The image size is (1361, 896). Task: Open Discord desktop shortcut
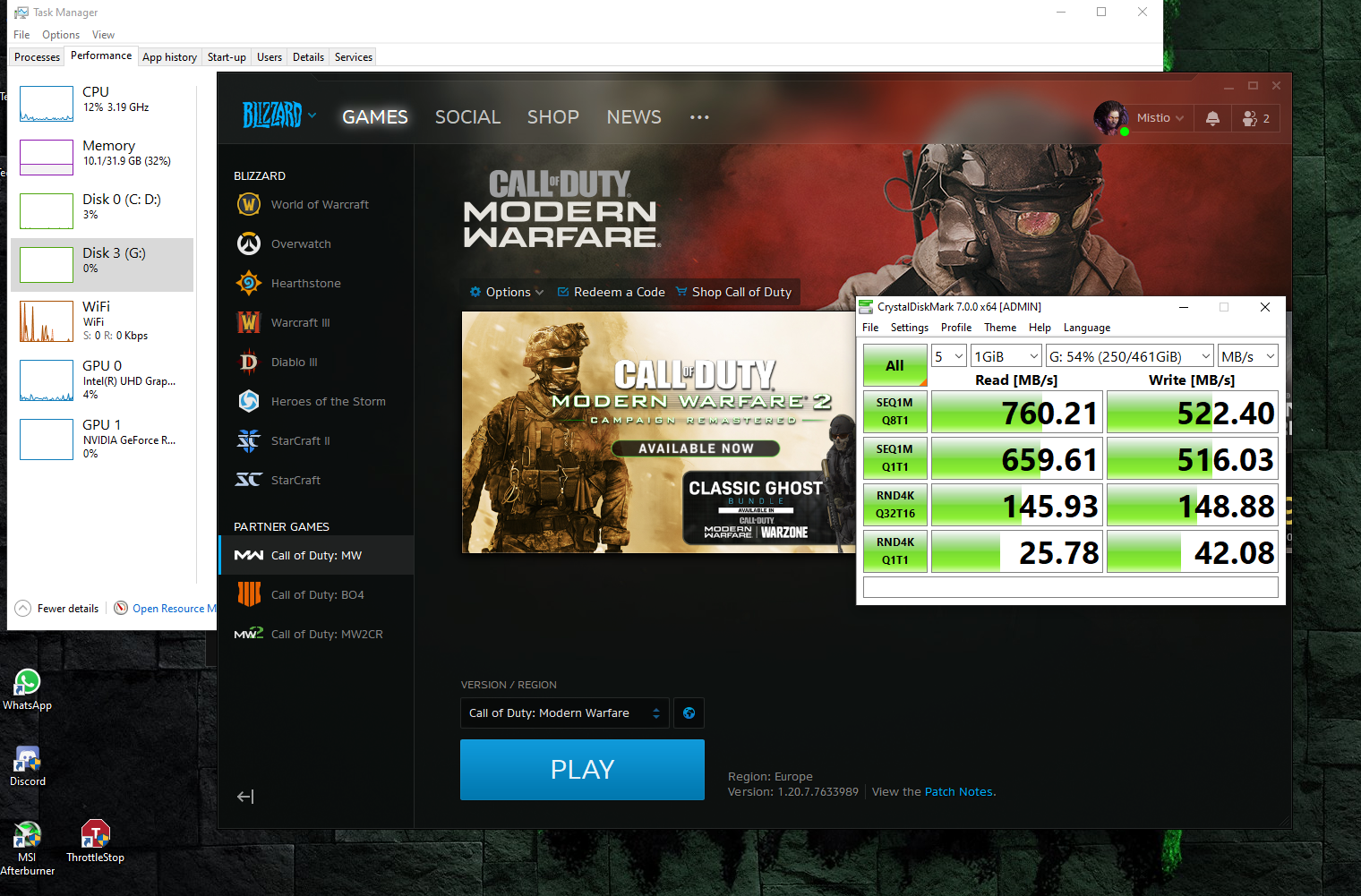point(27,766)
